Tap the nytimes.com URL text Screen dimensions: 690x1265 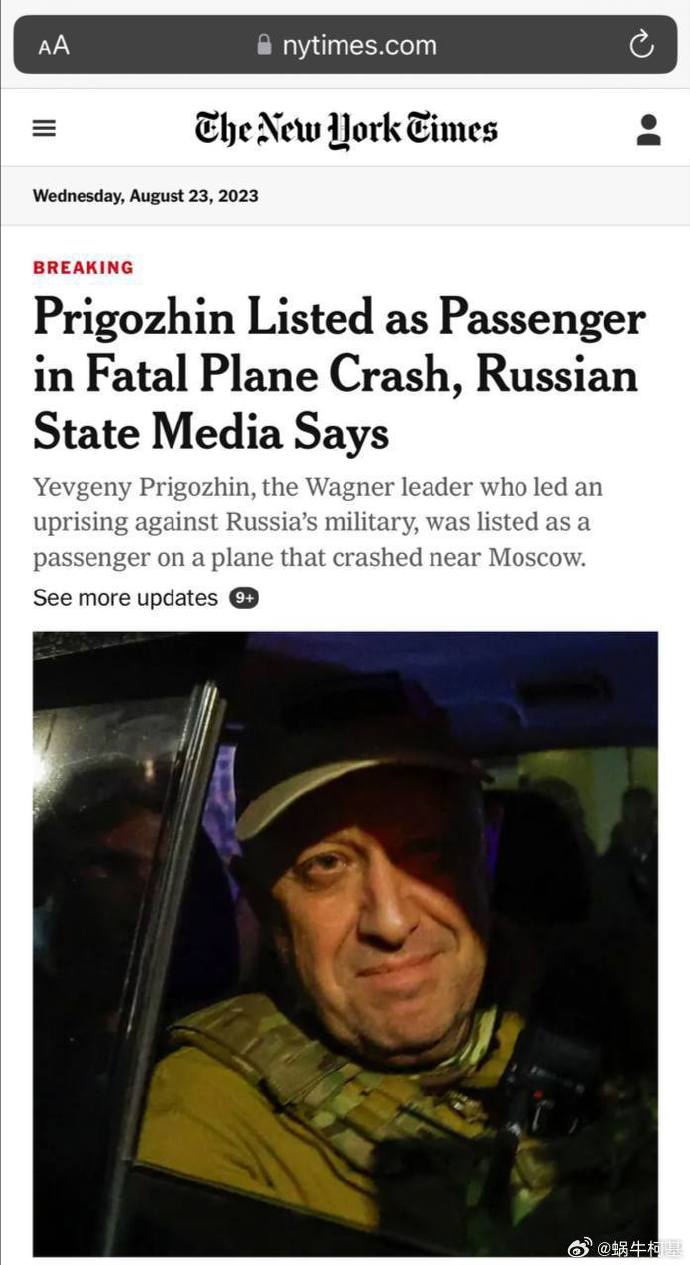pyautogui.click(x=359, y=46)
